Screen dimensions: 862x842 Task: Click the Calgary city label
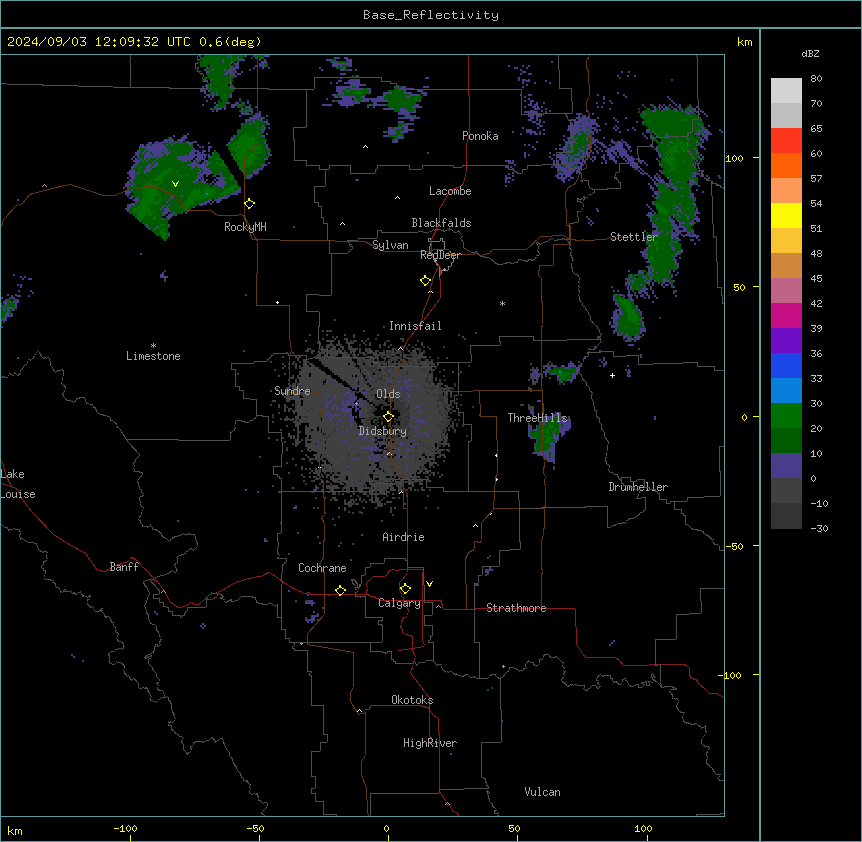pos(399,603)
